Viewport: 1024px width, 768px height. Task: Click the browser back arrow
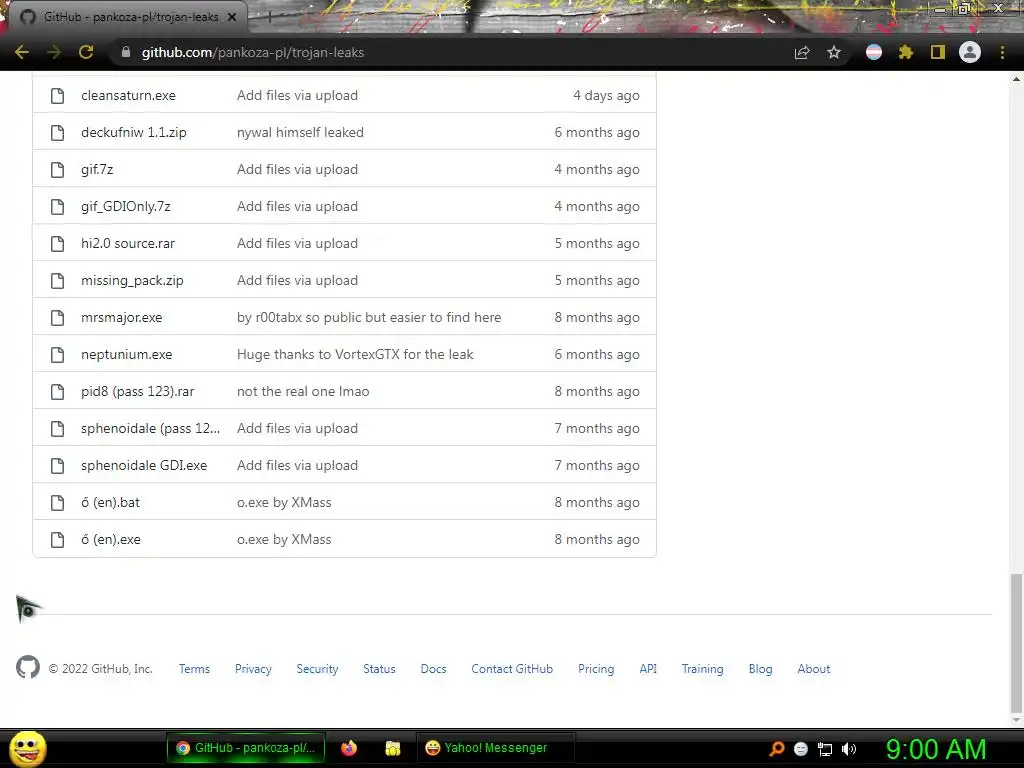22,52
